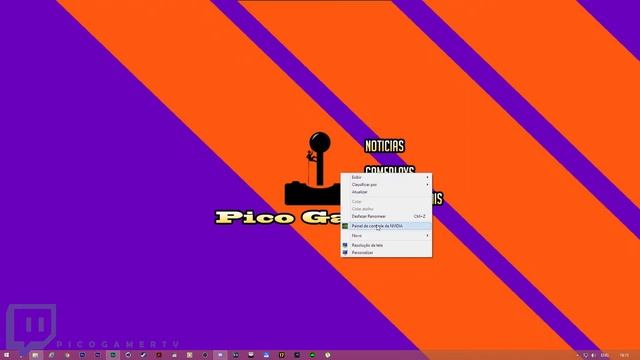Viewport: 640px width, 360px height.
Task: Select the Colar atalho menu entry
Action: 386,209
